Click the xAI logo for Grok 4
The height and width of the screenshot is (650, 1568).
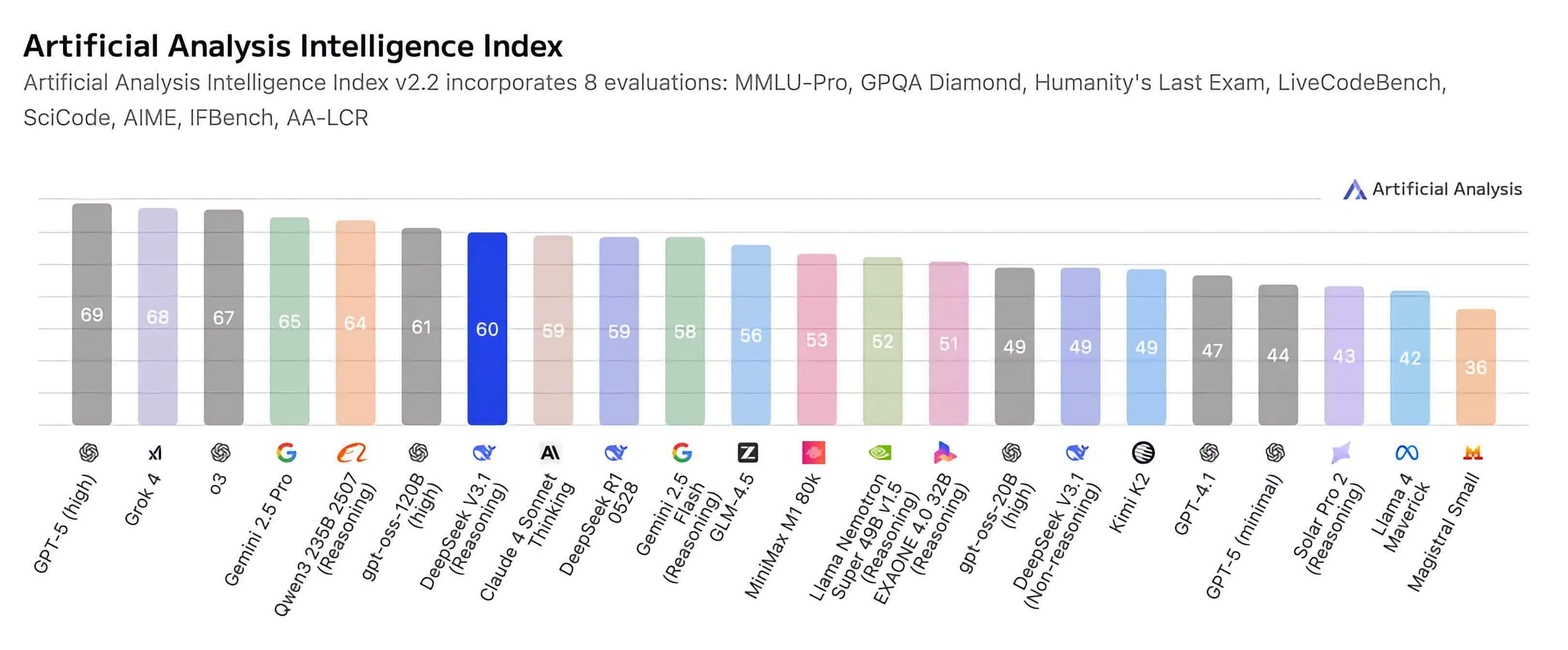click(155, 453)
